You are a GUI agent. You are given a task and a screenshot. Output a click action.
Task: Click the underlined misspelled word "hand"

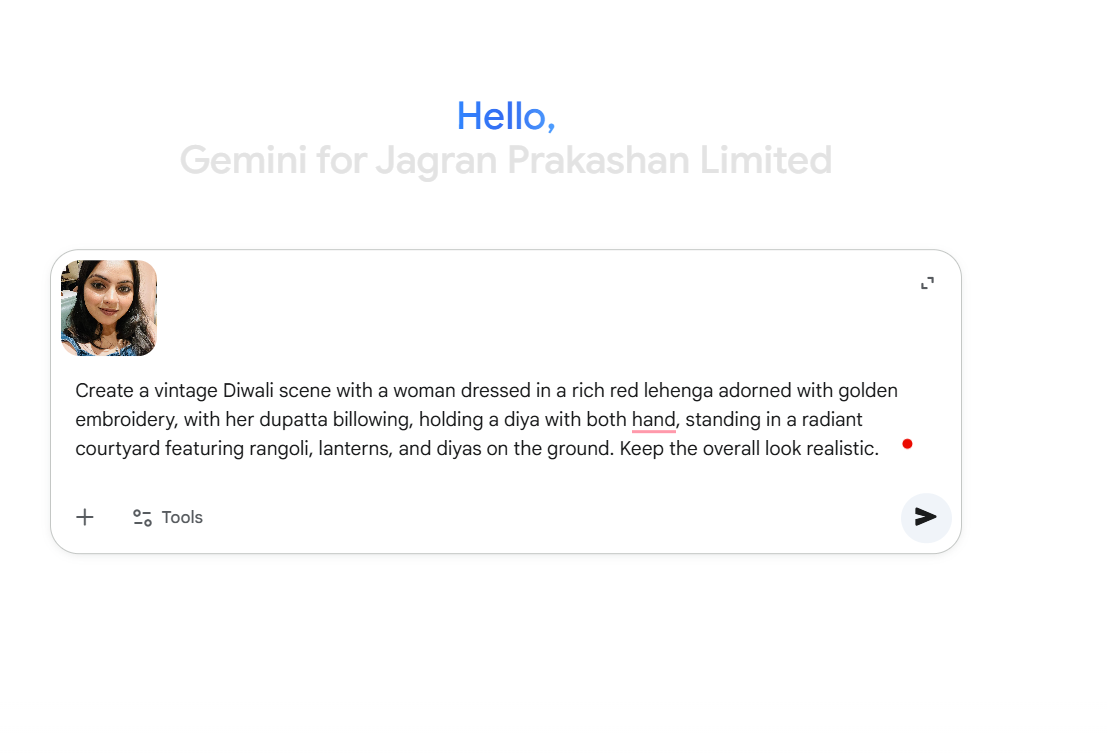654,420
